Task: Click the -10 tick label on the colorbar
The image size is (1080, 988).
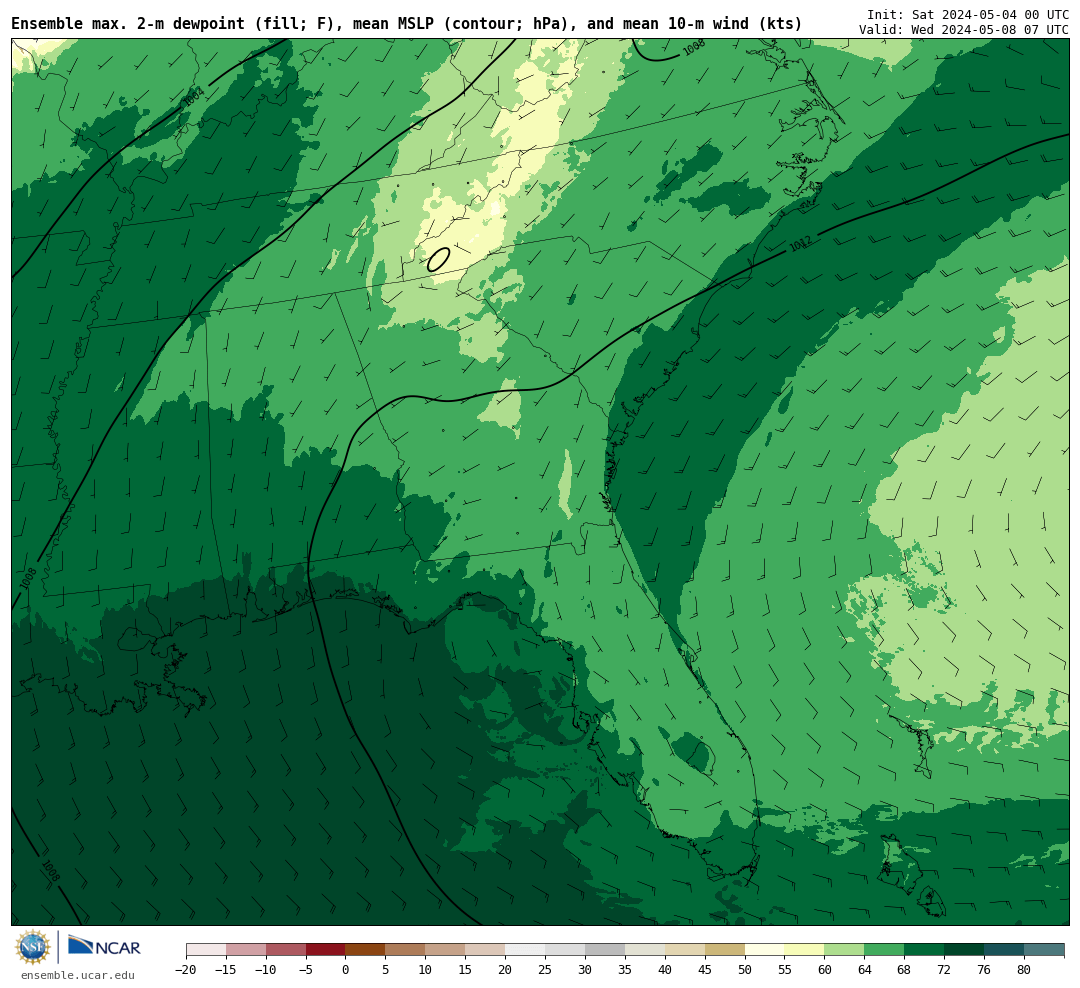Action: [x=266, y=969]
